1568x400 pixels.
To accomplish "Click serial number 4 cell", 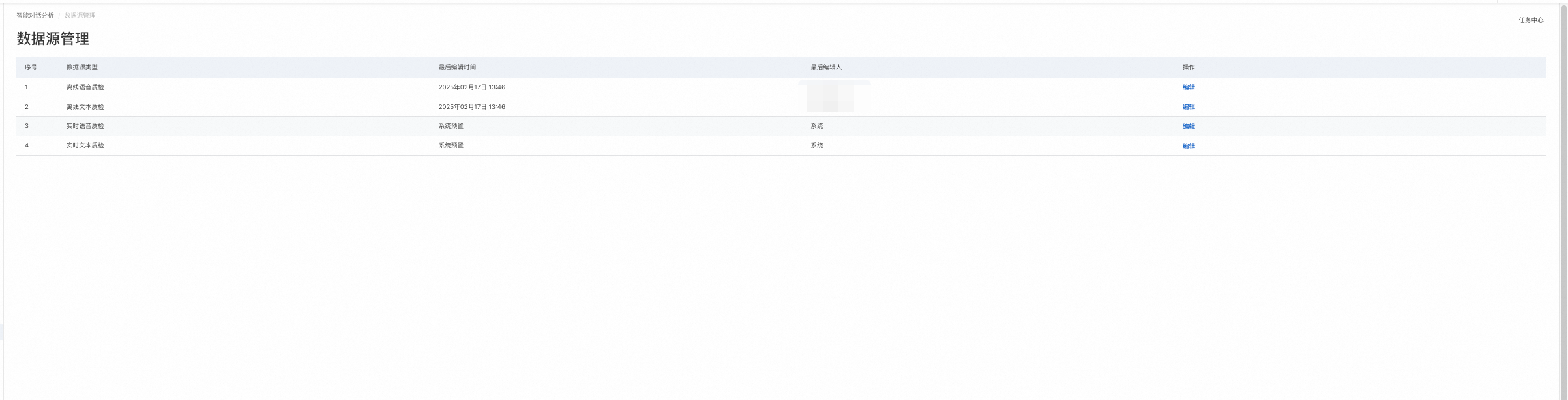I will point(27,146).
